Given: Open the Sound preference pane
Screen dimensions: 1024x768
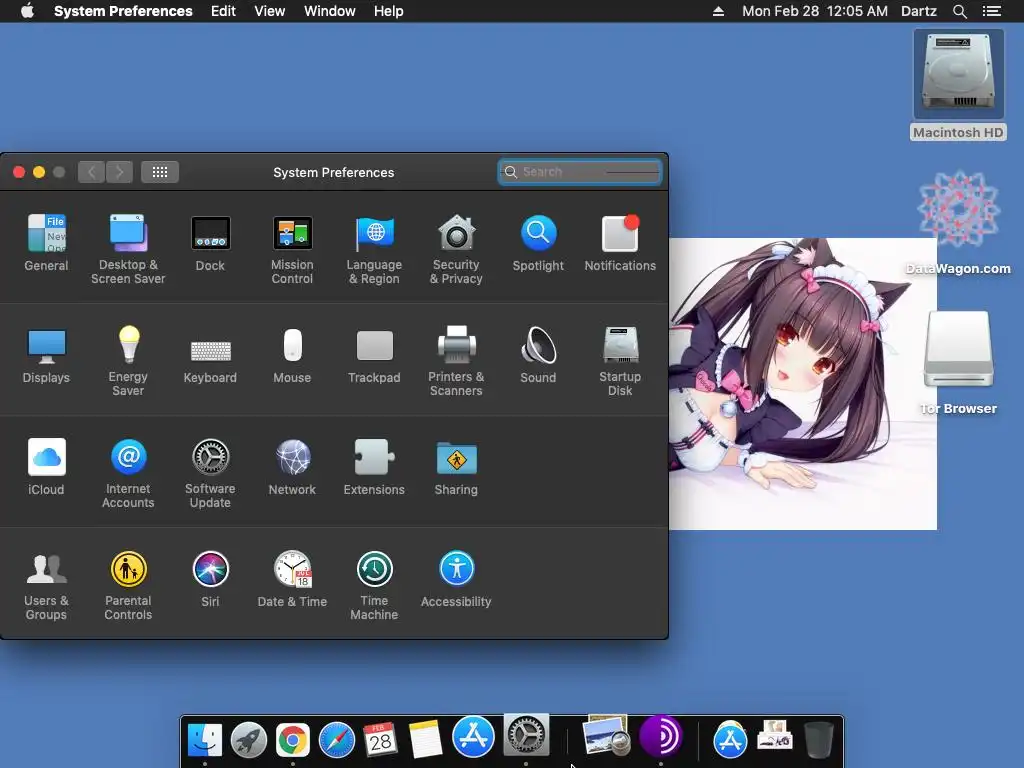Looking at the screenshot, I should point(538,355).
